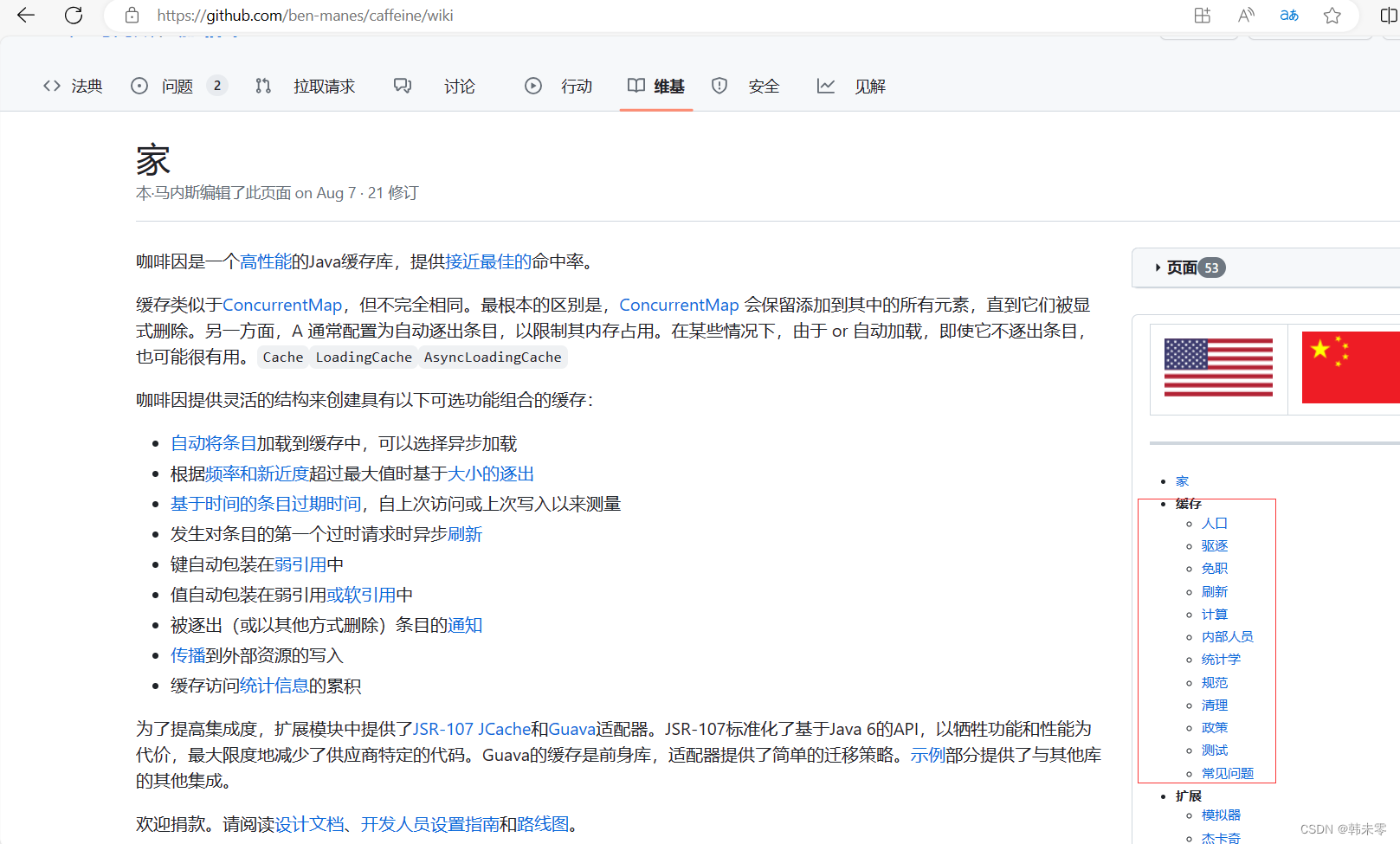This screenshot has width=1400, height=844.
Task: Open browser translate icon in address bar
Action: click(1288, 15)
